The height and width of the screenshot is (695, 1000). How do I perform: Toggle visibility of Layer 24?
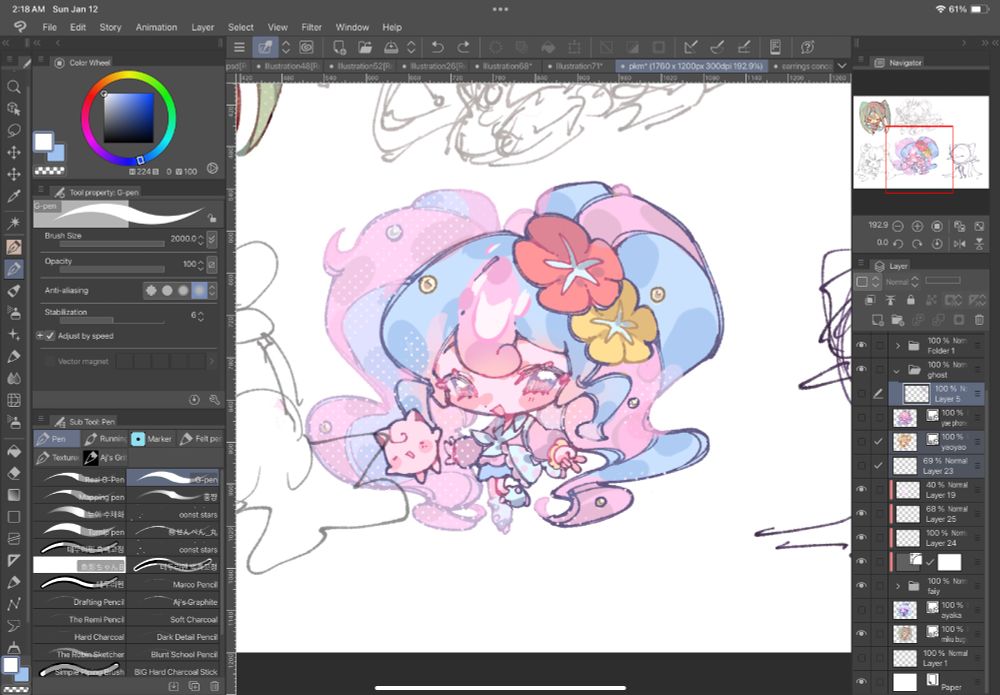pyautogui.click(x=862, y=538)
